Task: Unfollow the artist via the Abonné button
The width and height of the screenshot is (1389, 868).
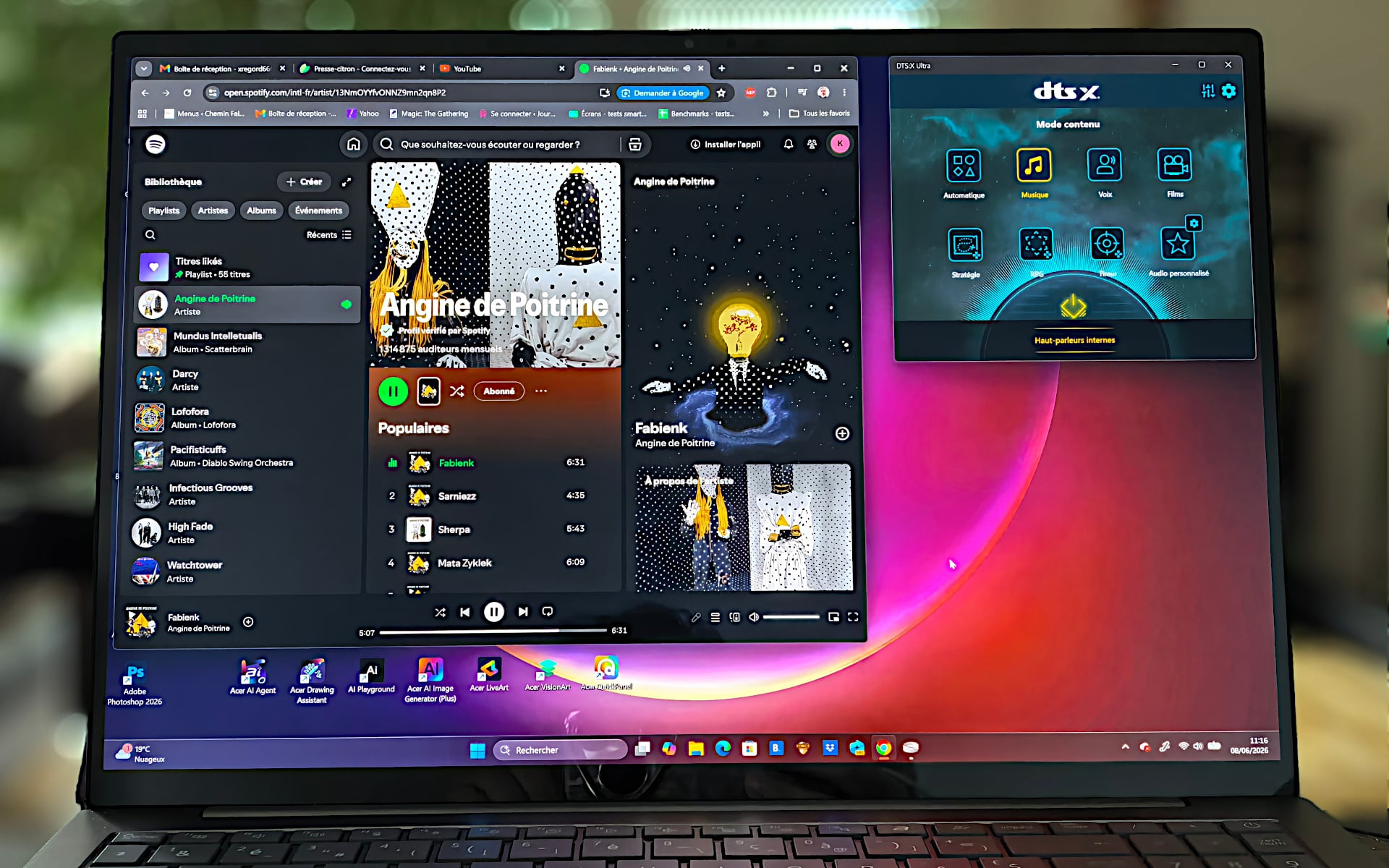Action: click(x=499, y=391)
